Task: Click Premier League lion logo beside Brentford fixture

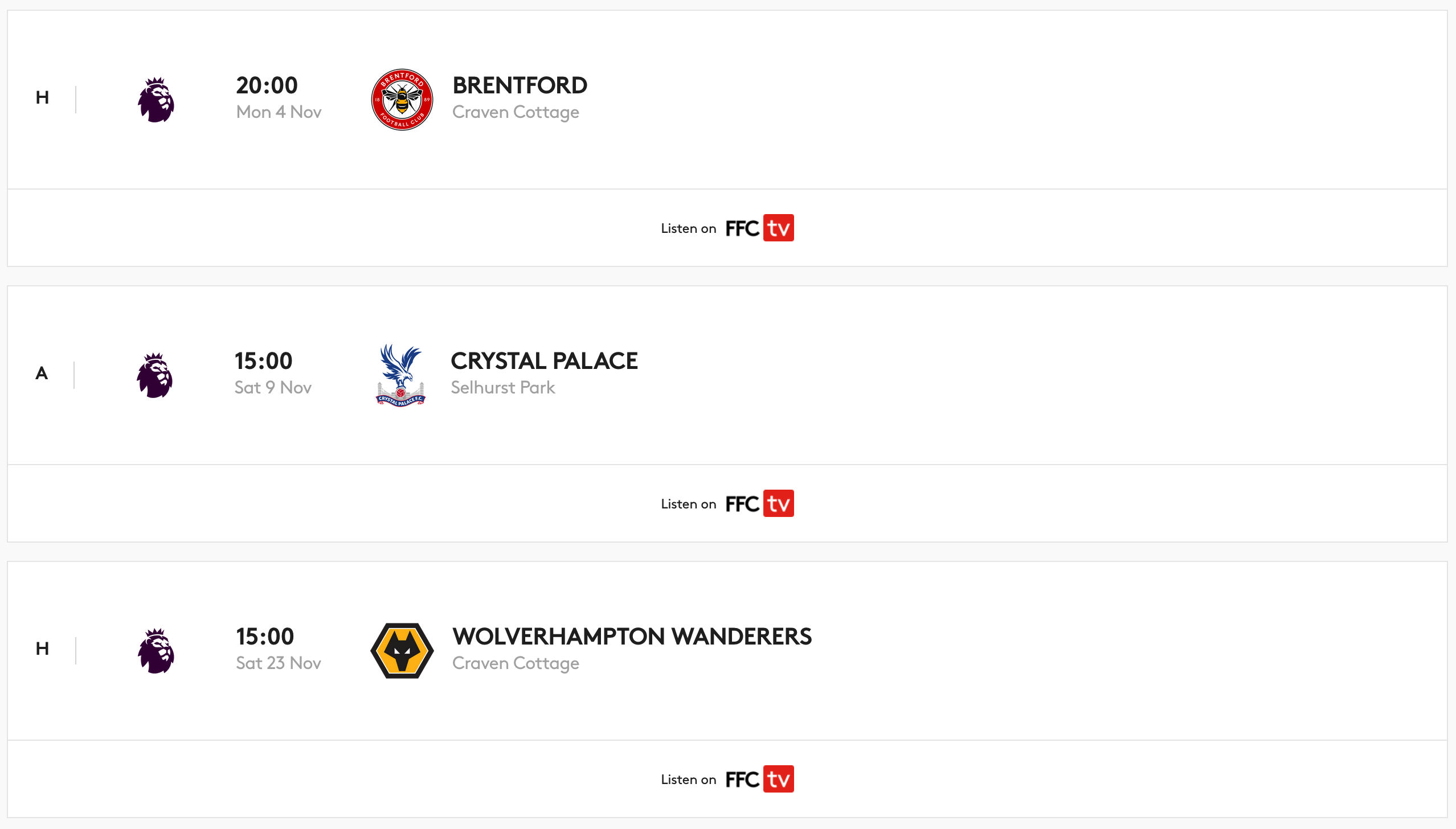Action: tap(156, 100)
